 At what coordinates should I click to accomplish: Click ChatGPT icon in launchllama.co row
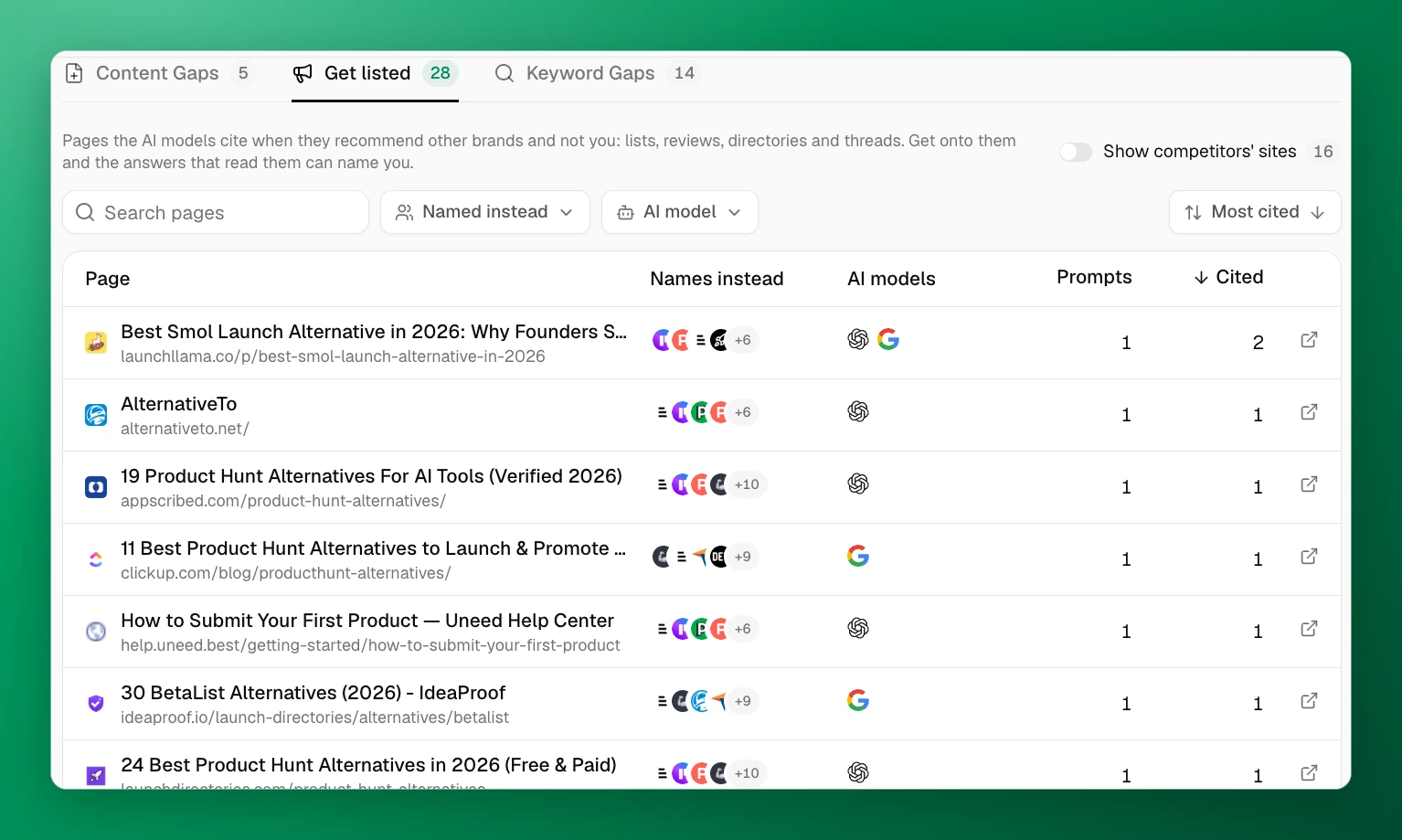tap(858, 340)
